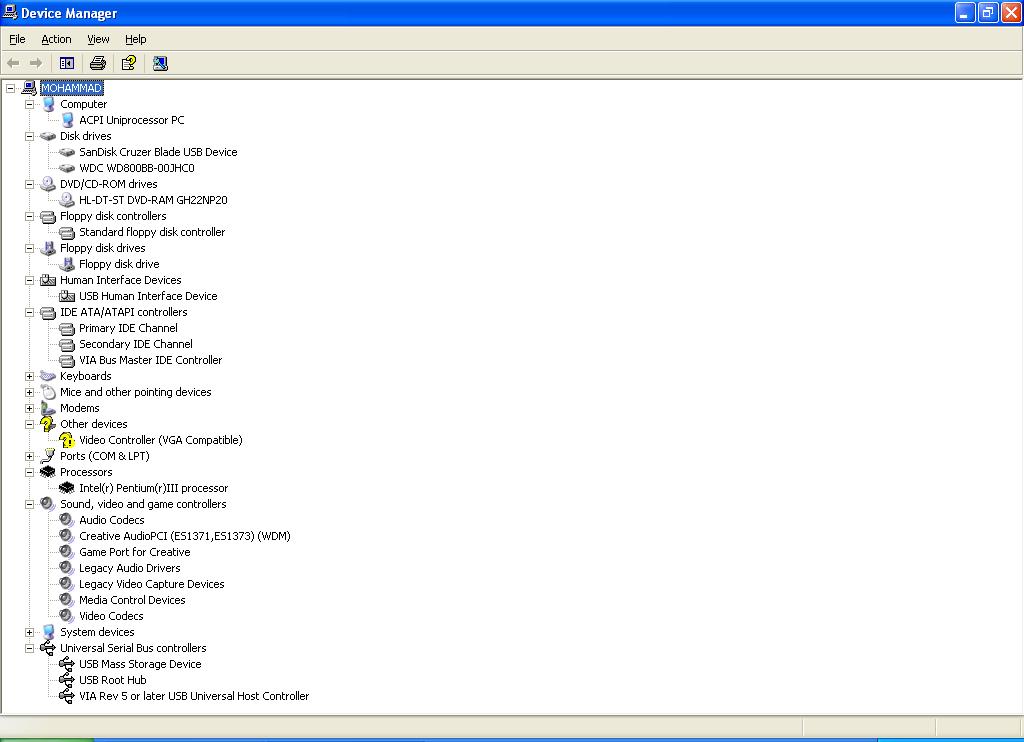Screen dimensions: 1024x742
Task: Collapse the MOHAMMAD root node
Action: coord(10,88)
